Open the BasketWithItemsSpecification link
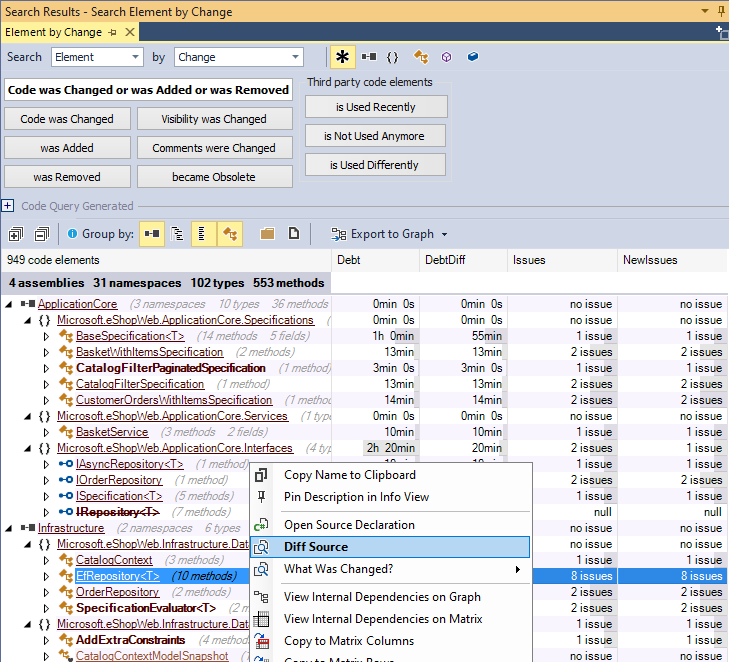The height and width of the screenshot is (662, 729). [150, 352]
